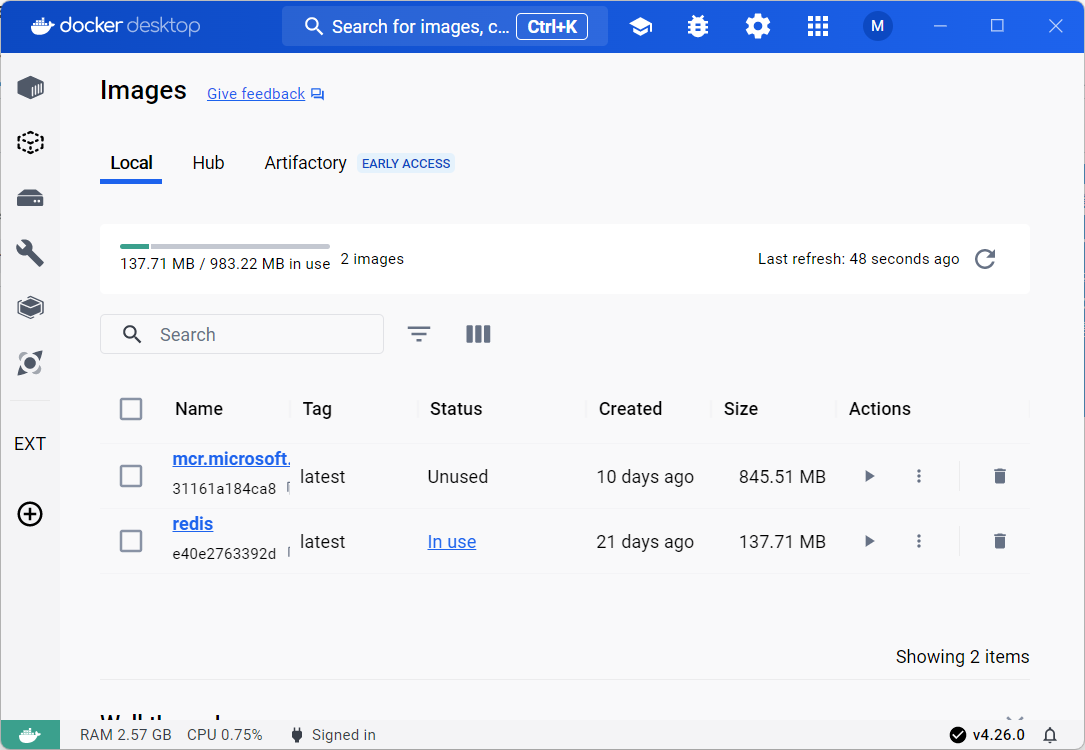
Task: Select the Images view in the sidebar
Action: [30, 142]
